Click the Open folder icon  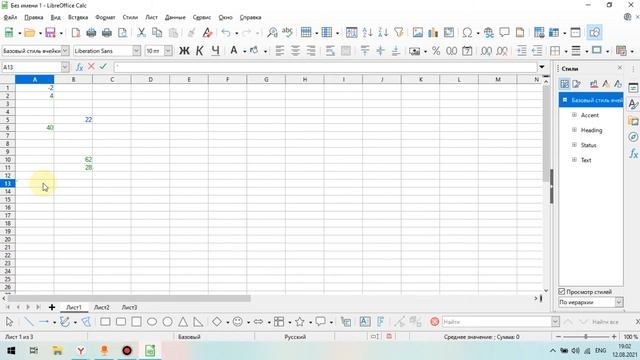[x=29, y=33]
